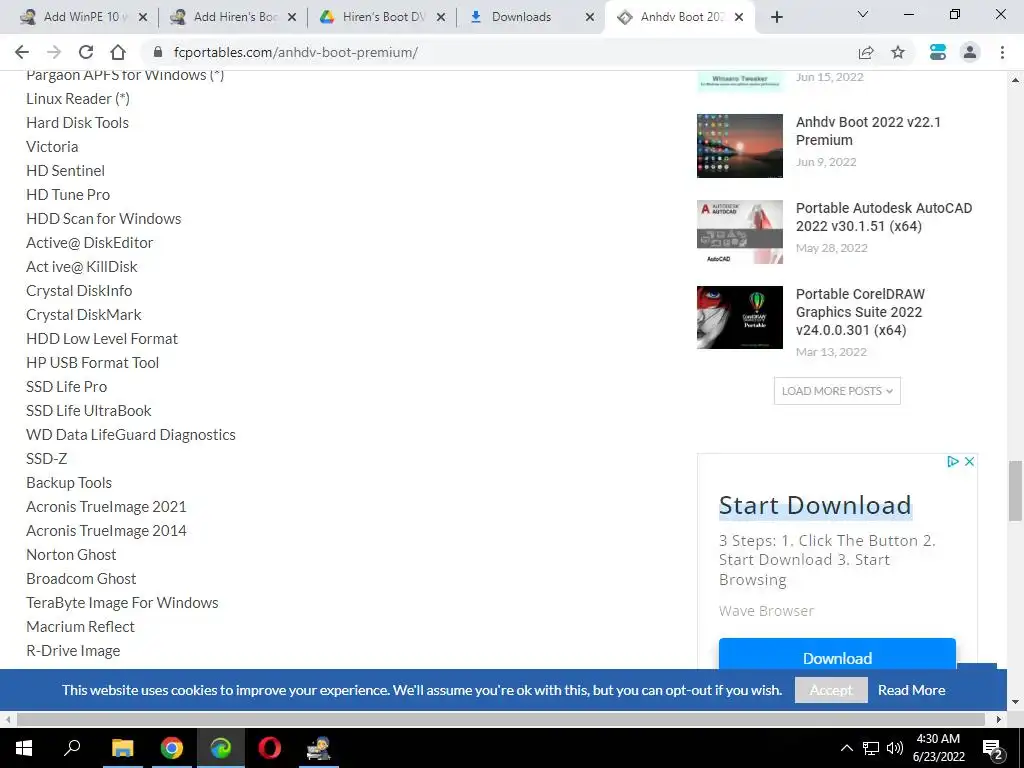This screenshot has height=768, width=1024.
Task: Click the Acronis TrueImage 2021 entry
Action: [106, 507]
